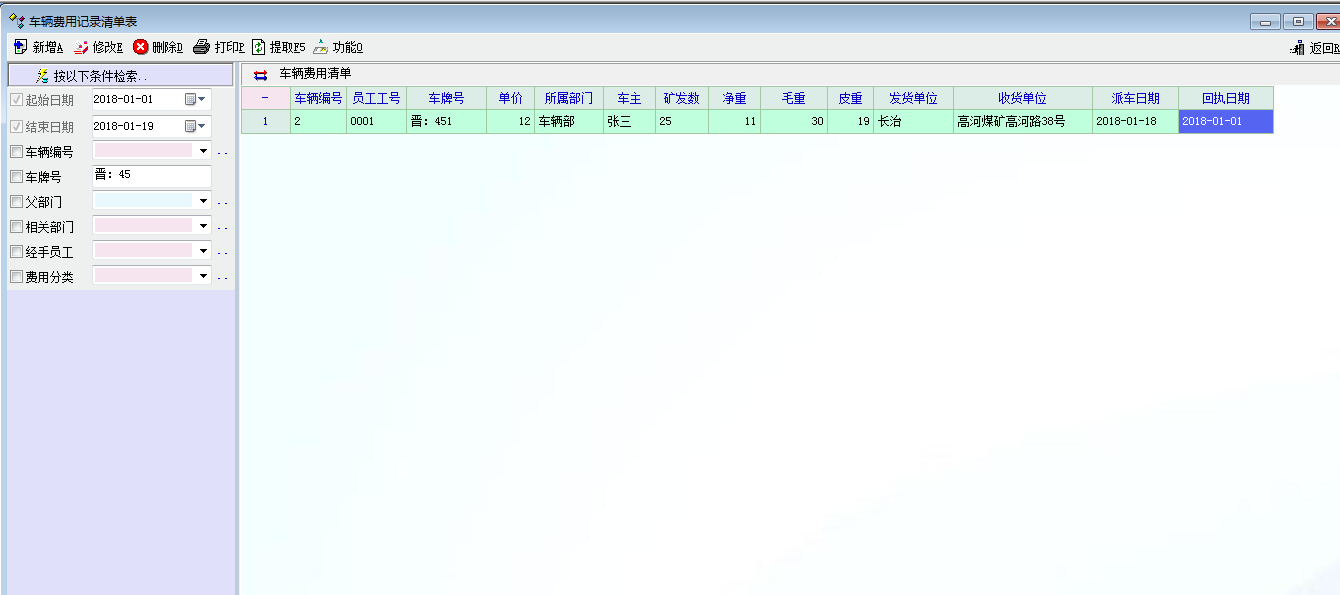This screenshot has width=1340, height=595.
Task: Click the 提取 (Extract) F5 icon
Action: 259,47
